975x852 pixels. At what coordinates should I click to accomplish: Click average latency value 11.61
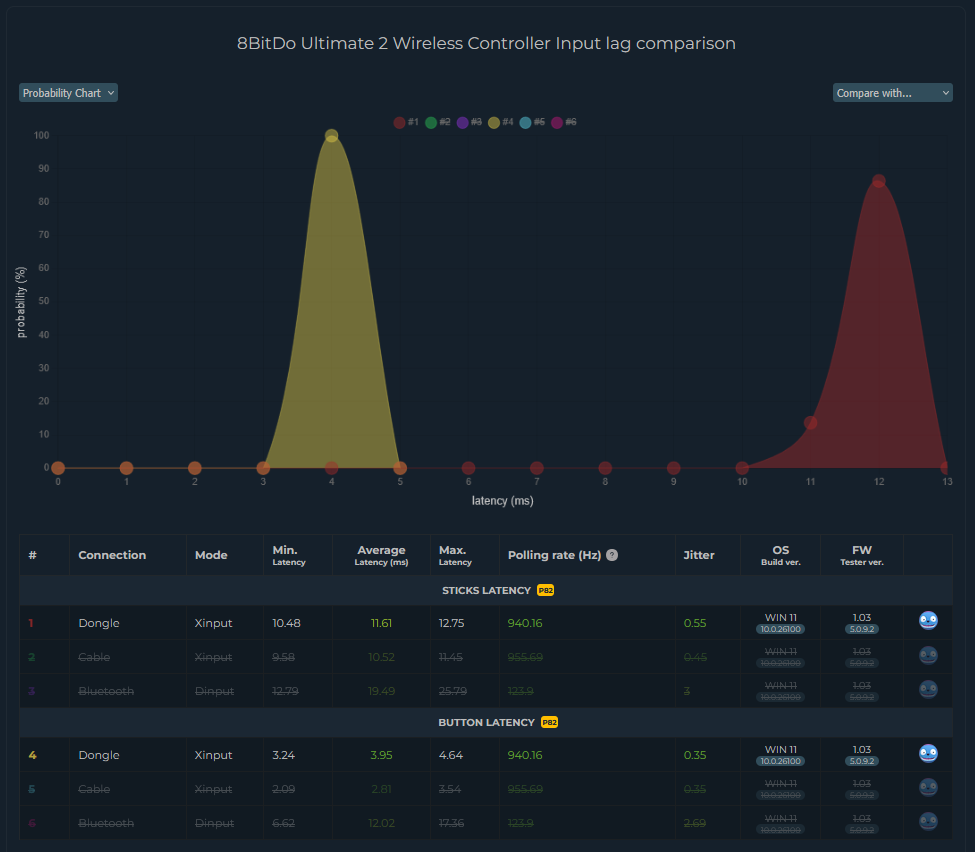coord(381,623)
